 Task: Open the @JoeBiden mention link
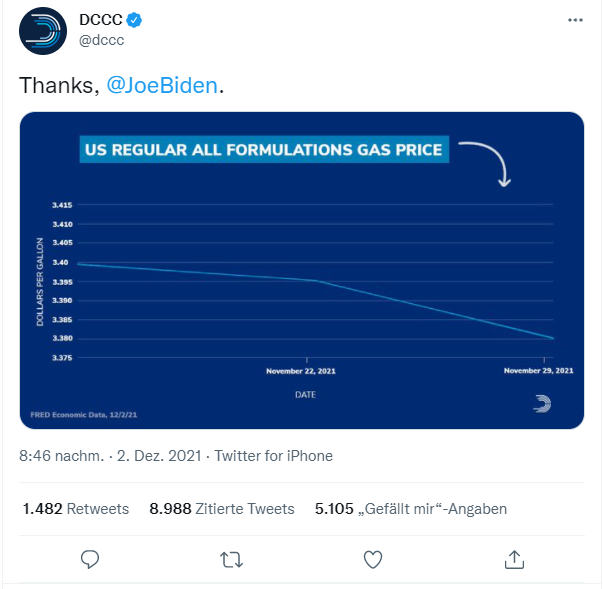click(161, 86)
